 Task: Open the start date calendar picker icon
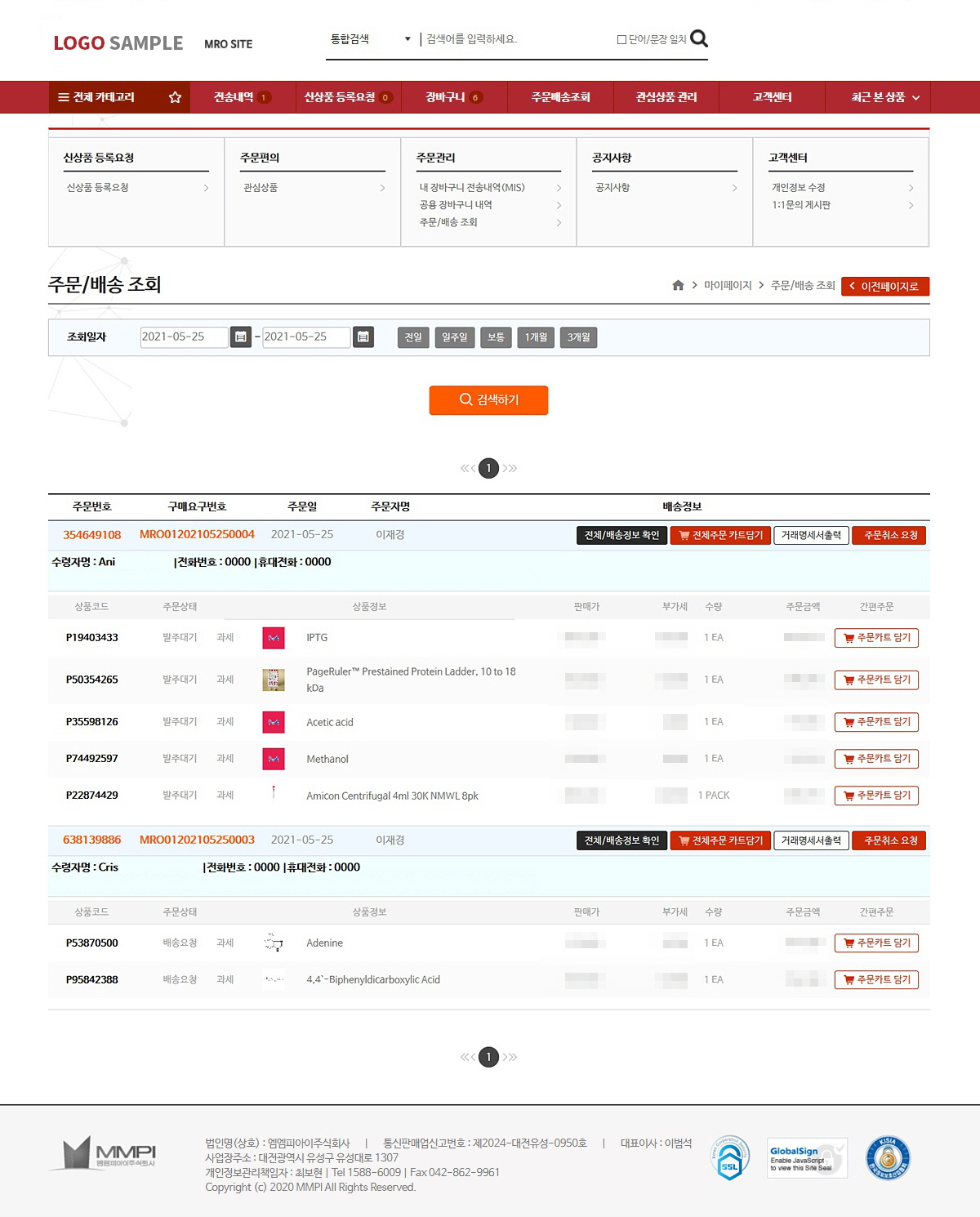click(x=241, y=337)
